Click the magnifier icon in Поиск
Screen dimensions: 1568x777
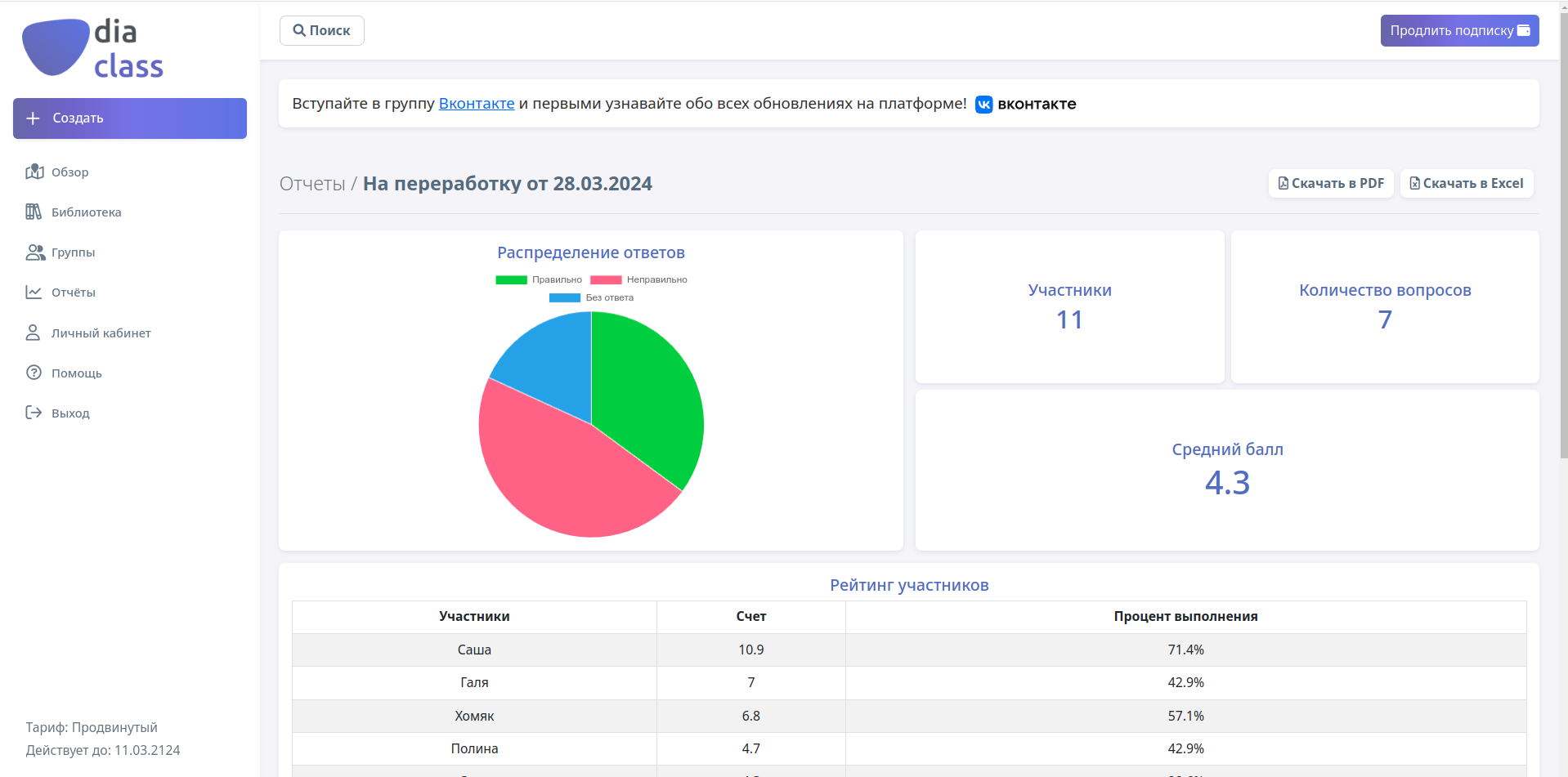click(x=299, y=30)
